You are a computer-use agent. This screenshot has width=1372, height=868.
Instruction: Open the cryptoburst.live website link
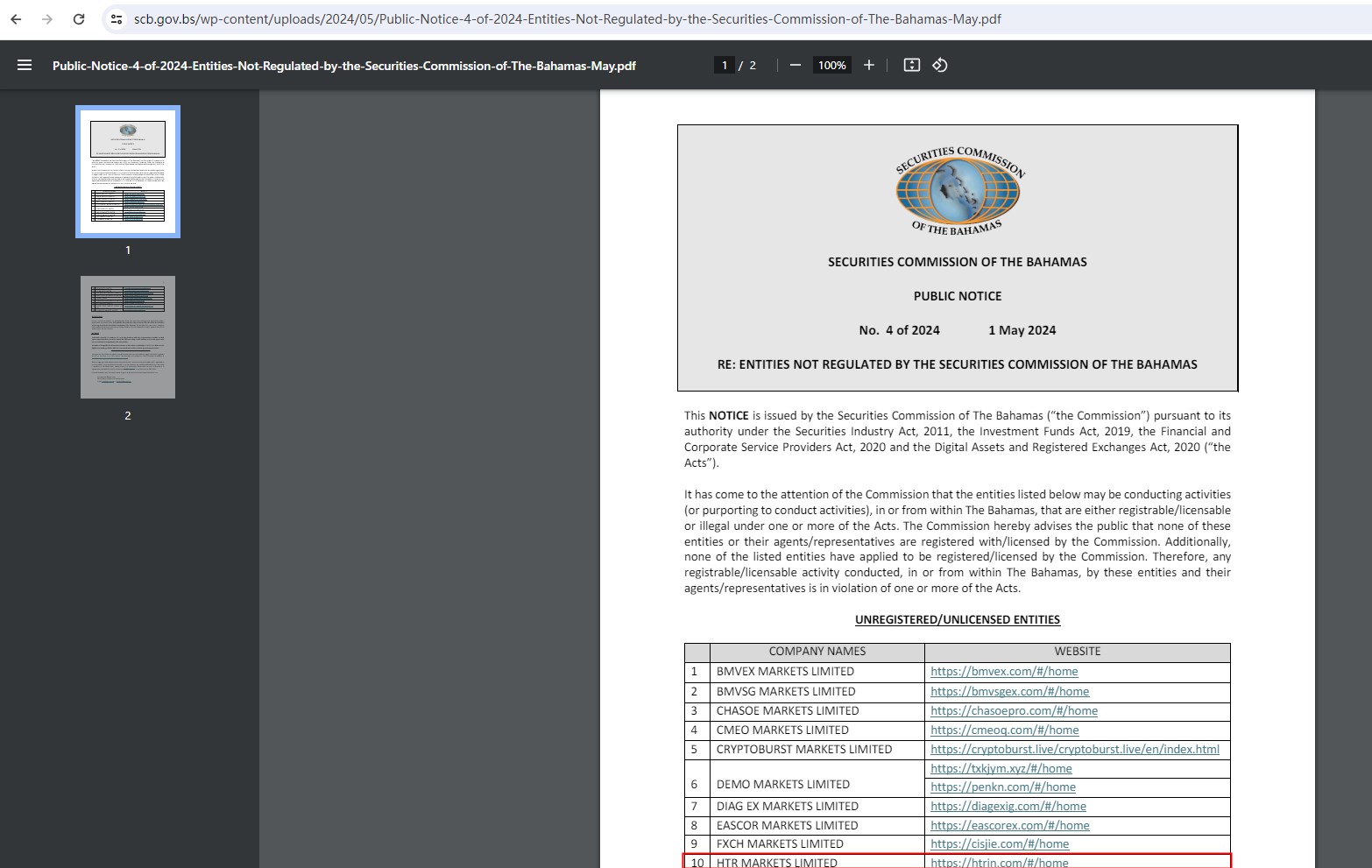click(1075, 749)
